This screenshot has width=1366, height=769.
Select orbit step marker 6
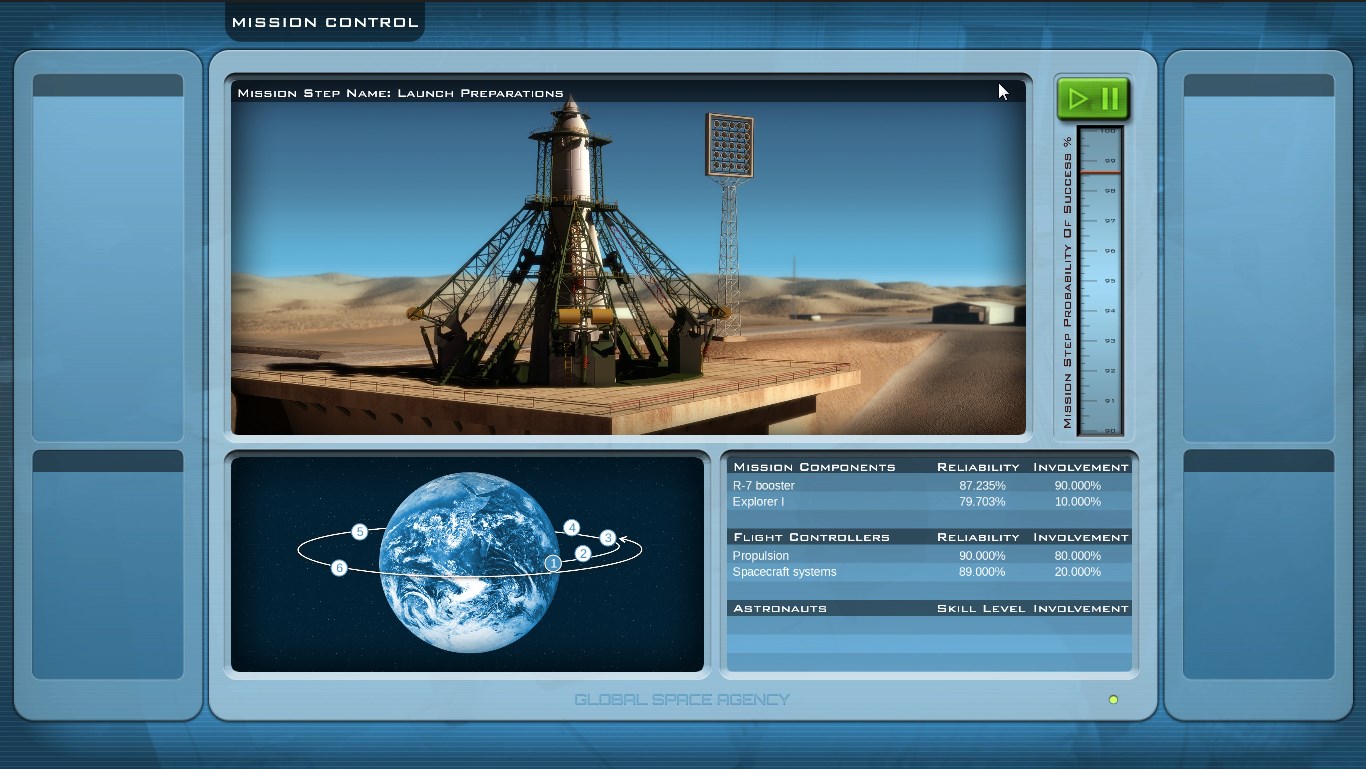click(x=339, y=568)
